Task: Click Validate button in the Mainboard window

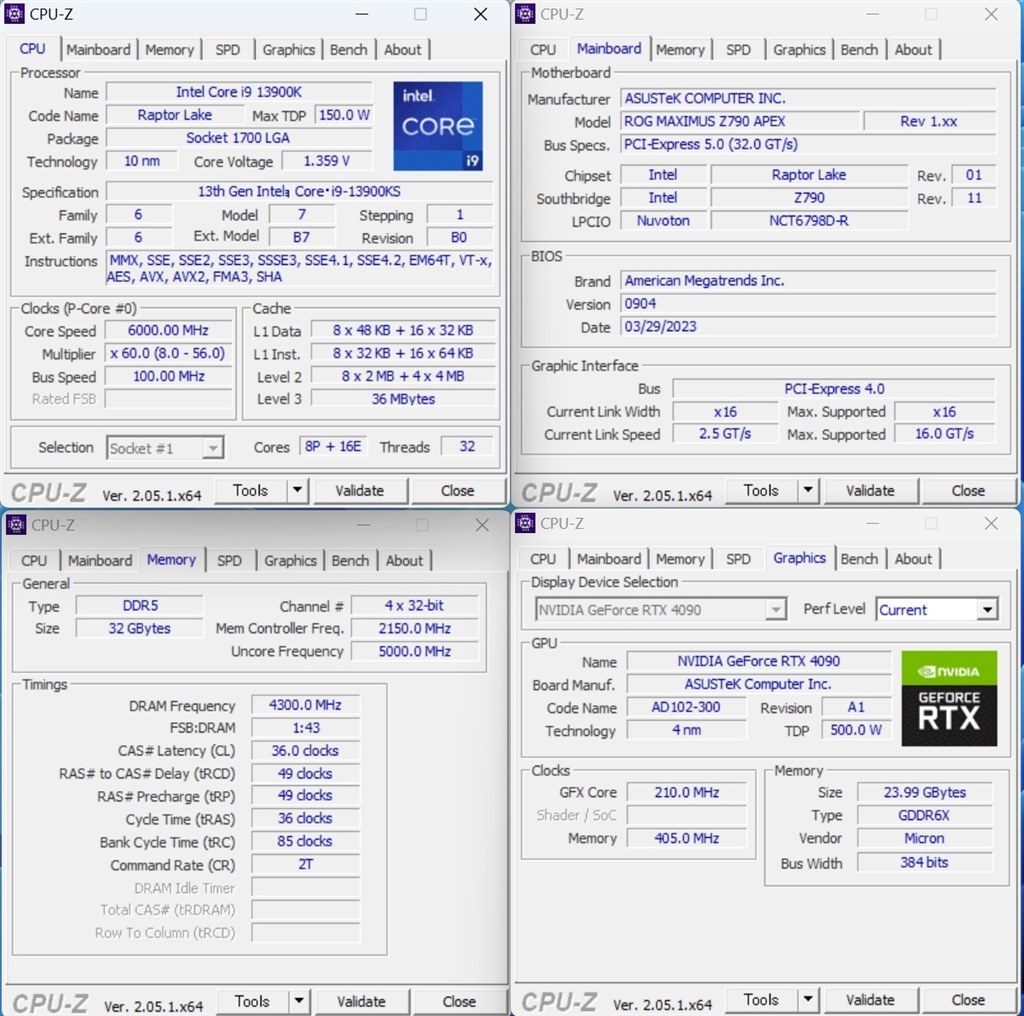Action: (870, 490)
